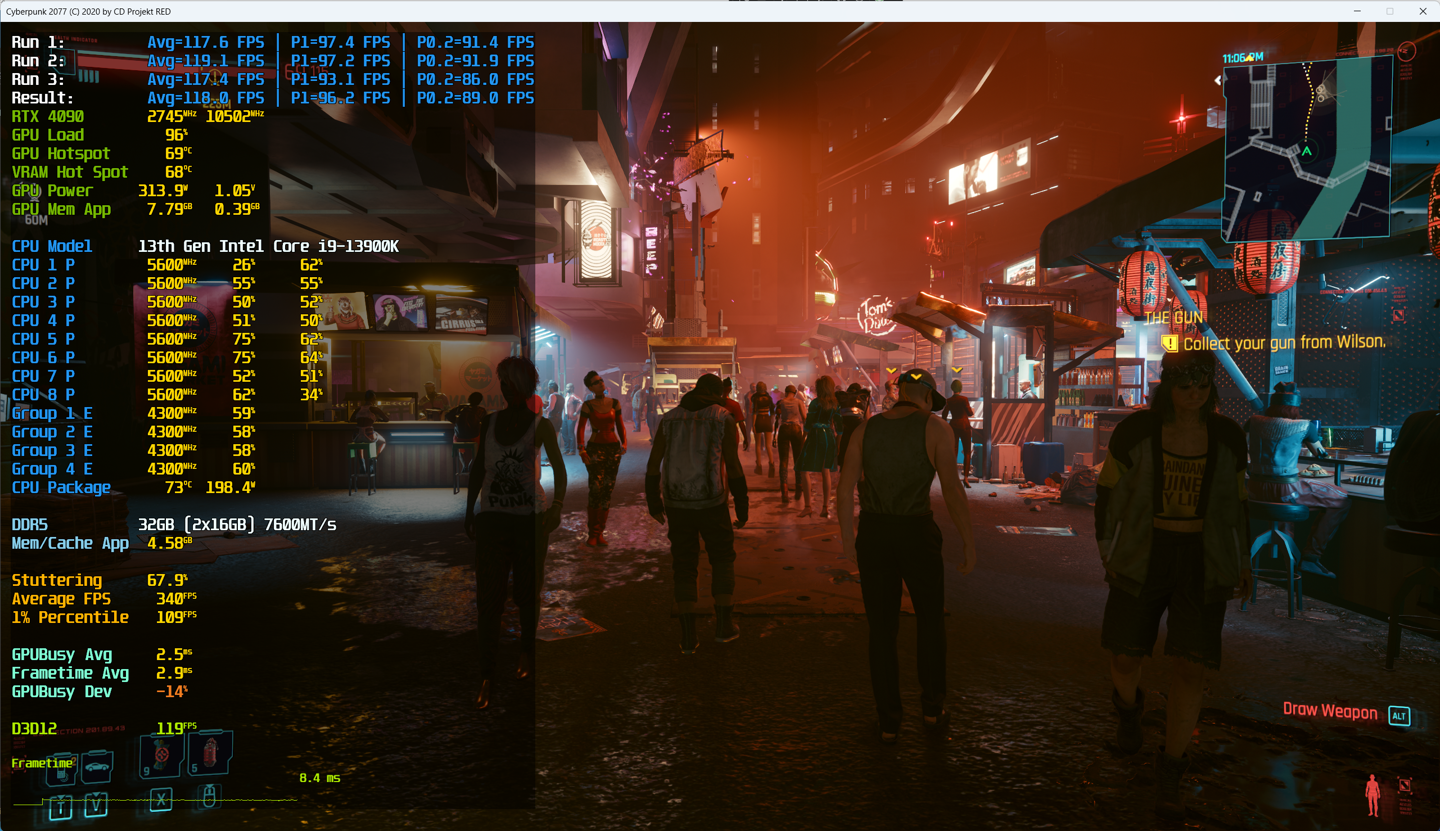Click the Draw Weapon prompt text
Image resolution: width=1440 pixels, height=831 pixels.
coord(1329,710)
